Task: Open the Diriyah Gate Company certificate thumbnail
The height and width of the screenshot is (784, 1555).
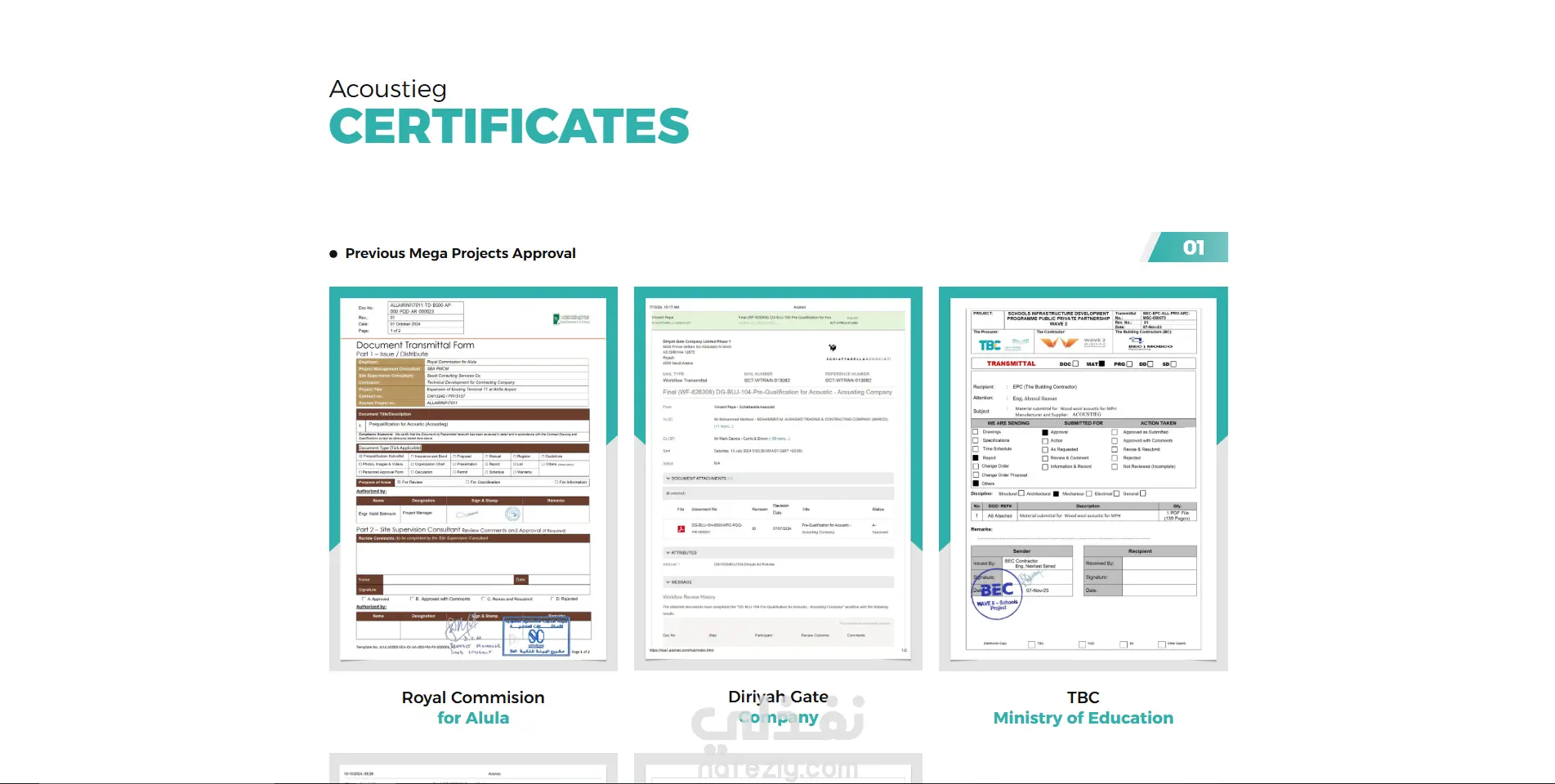Action: pyautogui.click(x=778, y=479)
